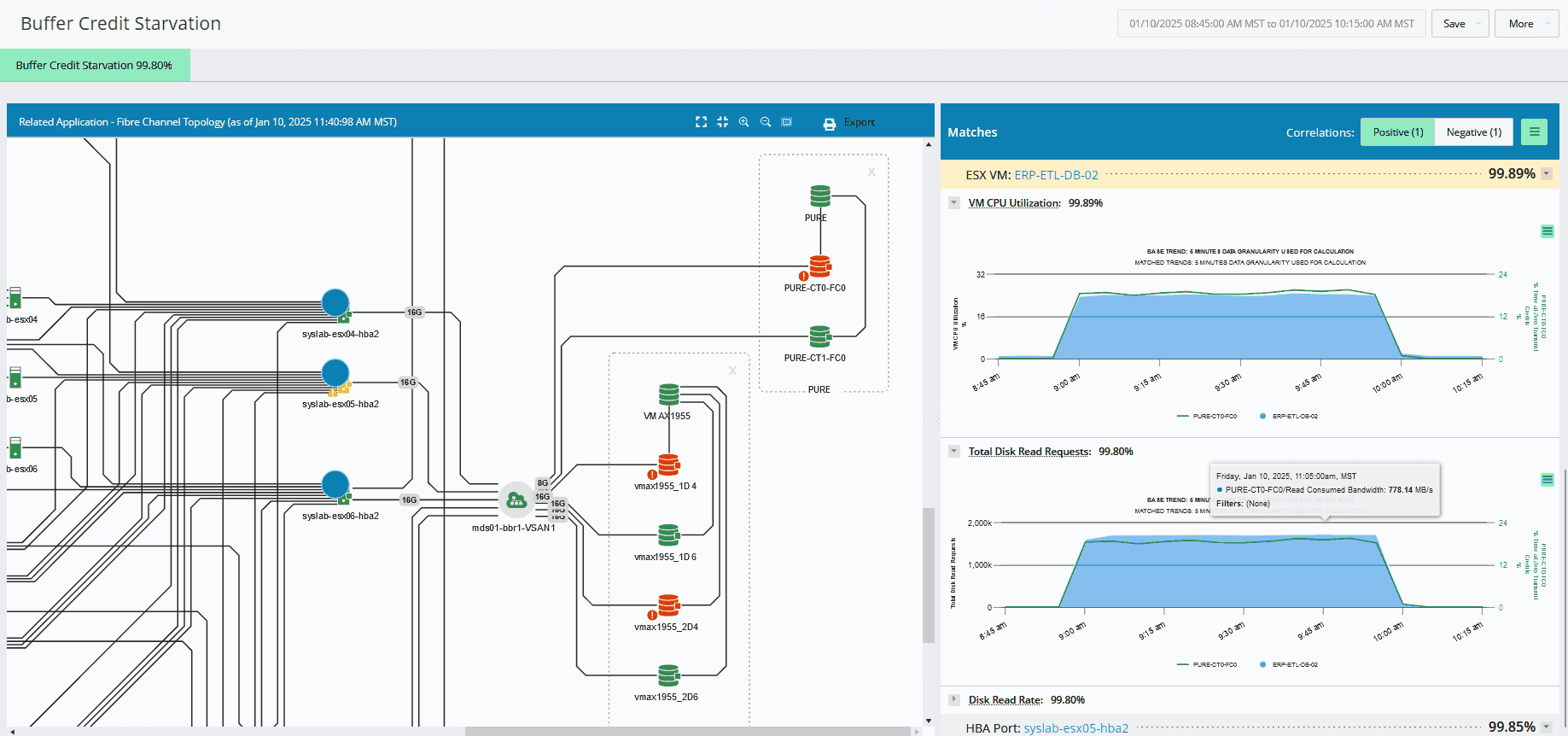Select the PURE-CT0-FC0 storage port node
The image size is (1568, 736).
pos(819,267)
